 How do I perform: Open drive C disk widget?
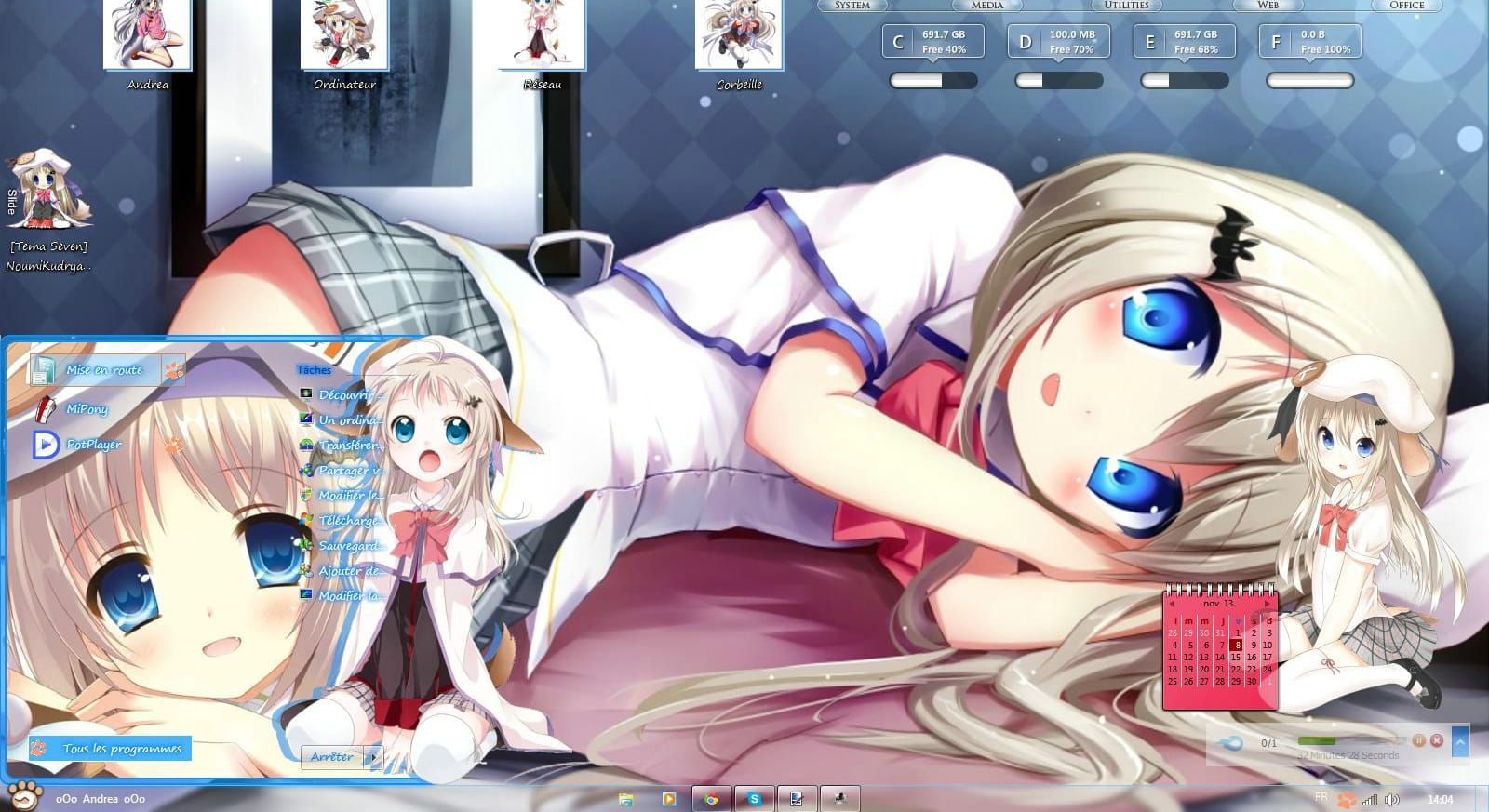point(932,42)
